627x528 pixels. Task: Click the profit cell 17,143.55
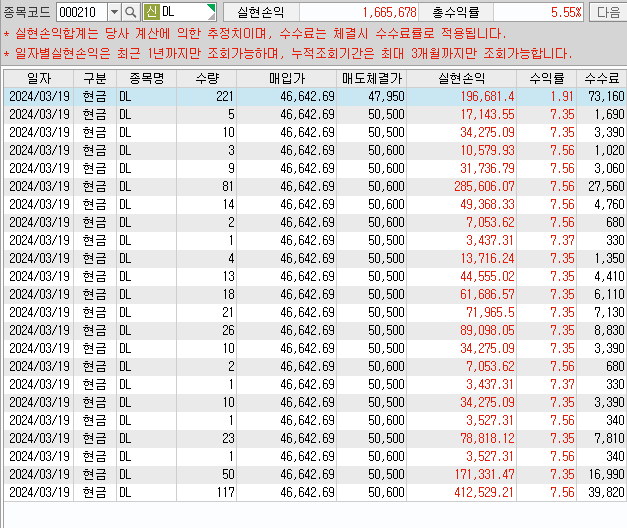pos(461,114)
